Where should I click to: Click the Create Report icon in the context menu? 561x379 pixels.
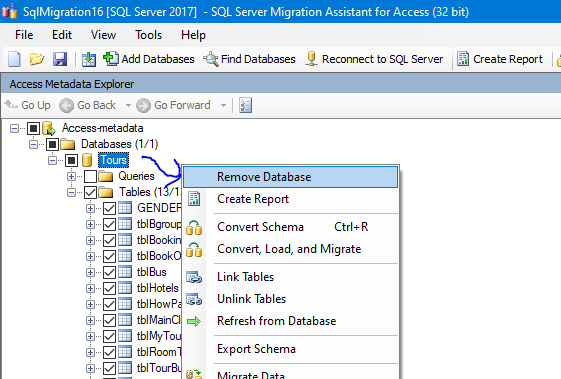click(x=194, y=199)
